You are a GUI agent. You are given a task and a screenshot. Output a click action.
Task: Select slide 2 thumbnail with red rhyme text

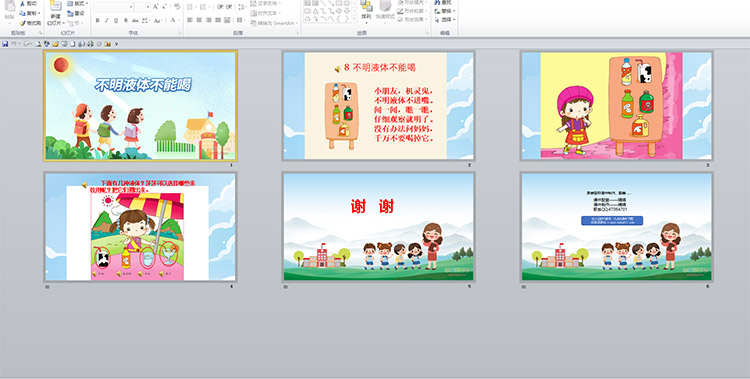pos(378,106)
